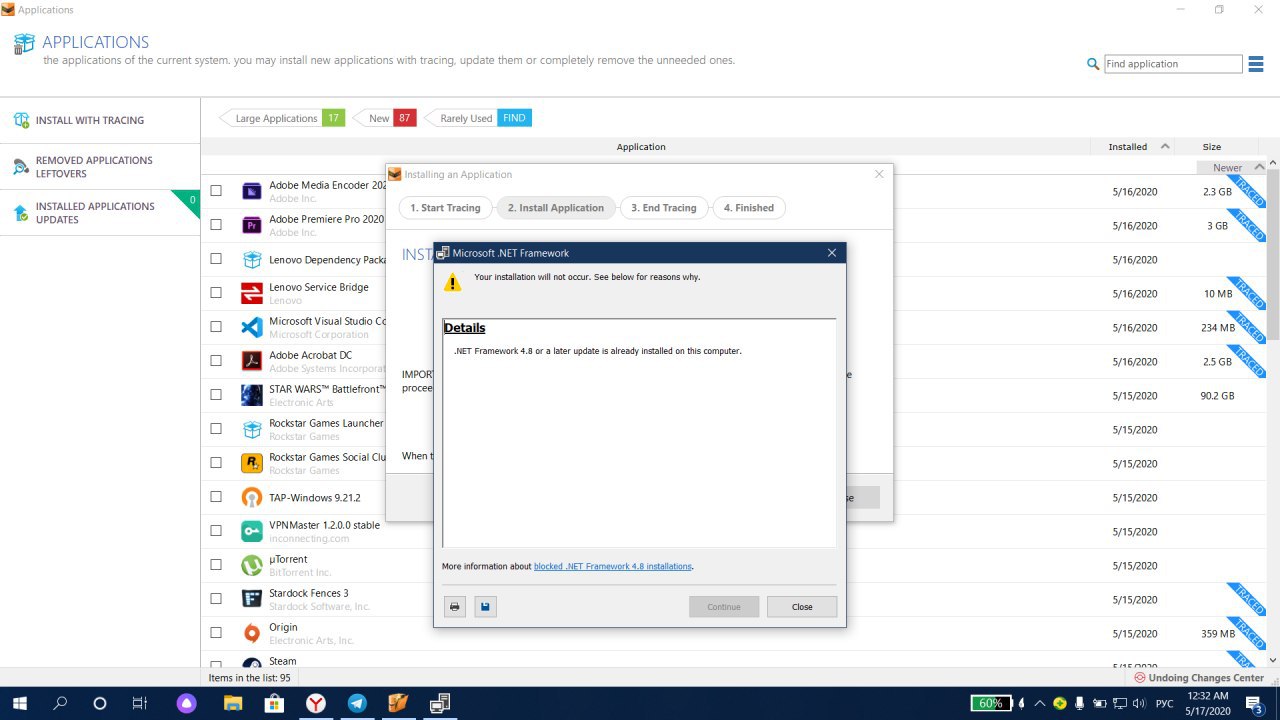Screen dimensions: 1280x720
Task: Switch to the End Tracing step
Action: pyautogui.click(x=663, y=208)
